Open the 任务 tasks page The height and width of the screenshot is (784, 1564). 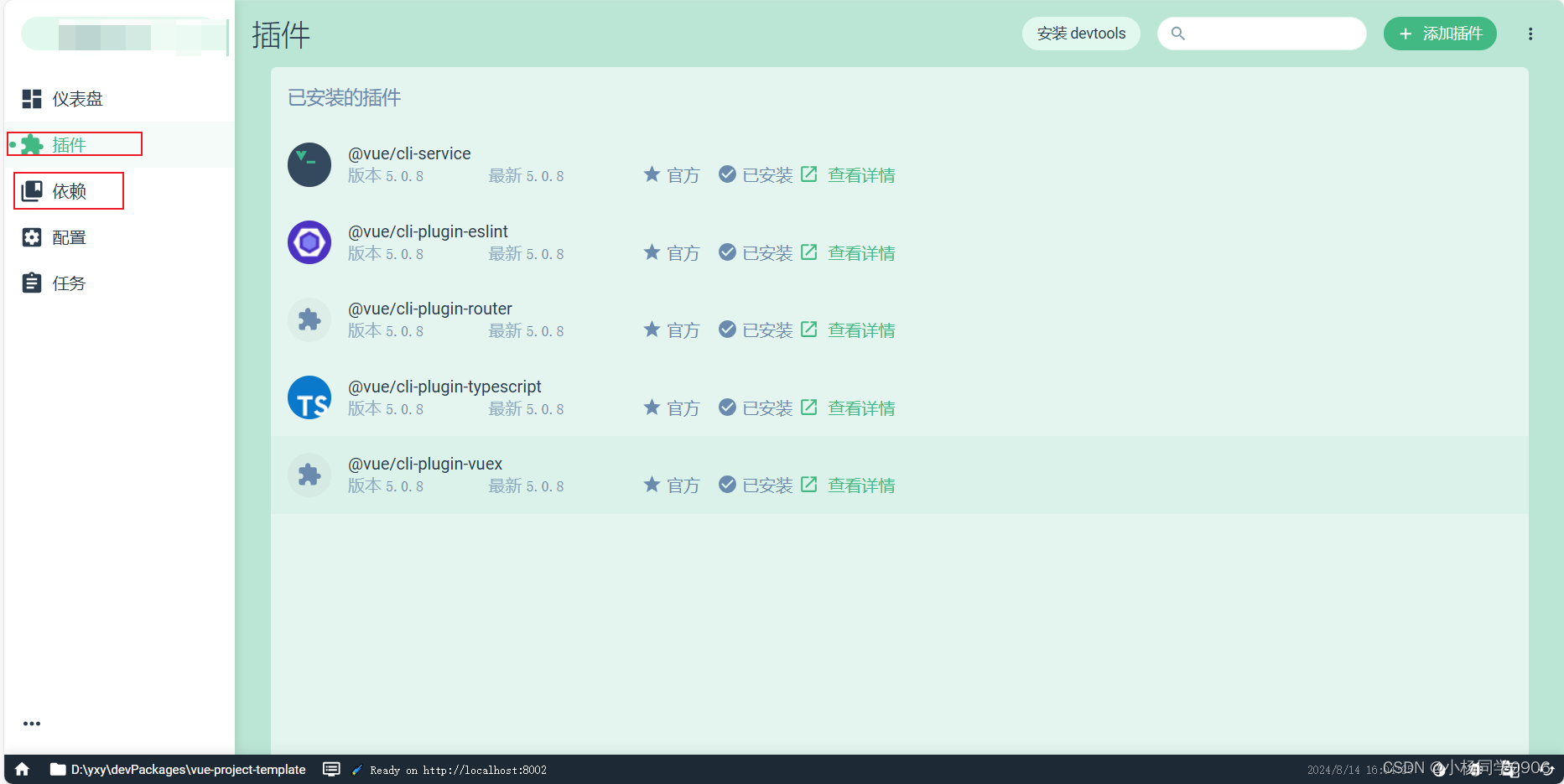tap(69, 283)
